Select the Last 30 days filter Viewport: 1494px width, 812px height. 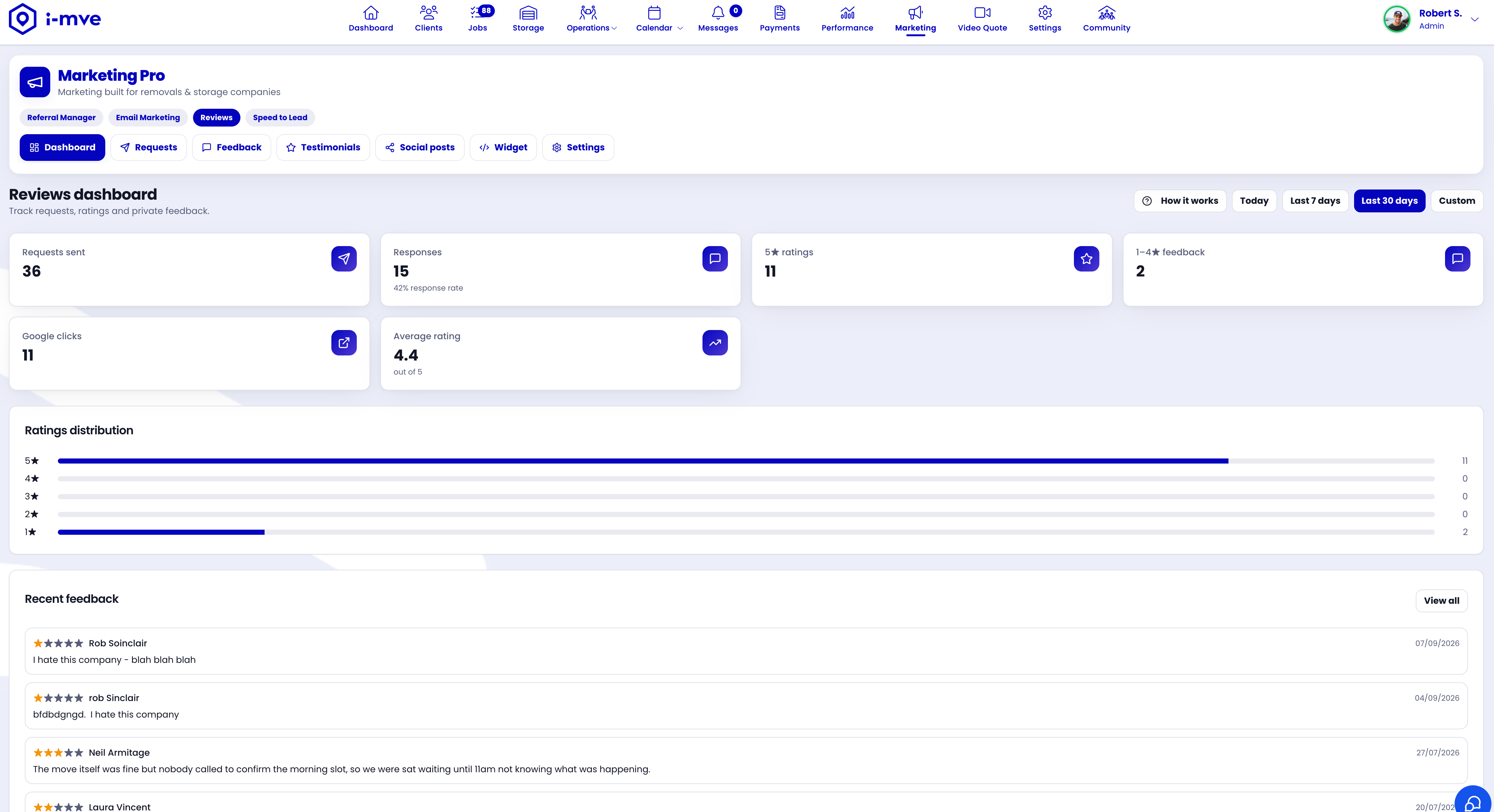click(1389, 201)
